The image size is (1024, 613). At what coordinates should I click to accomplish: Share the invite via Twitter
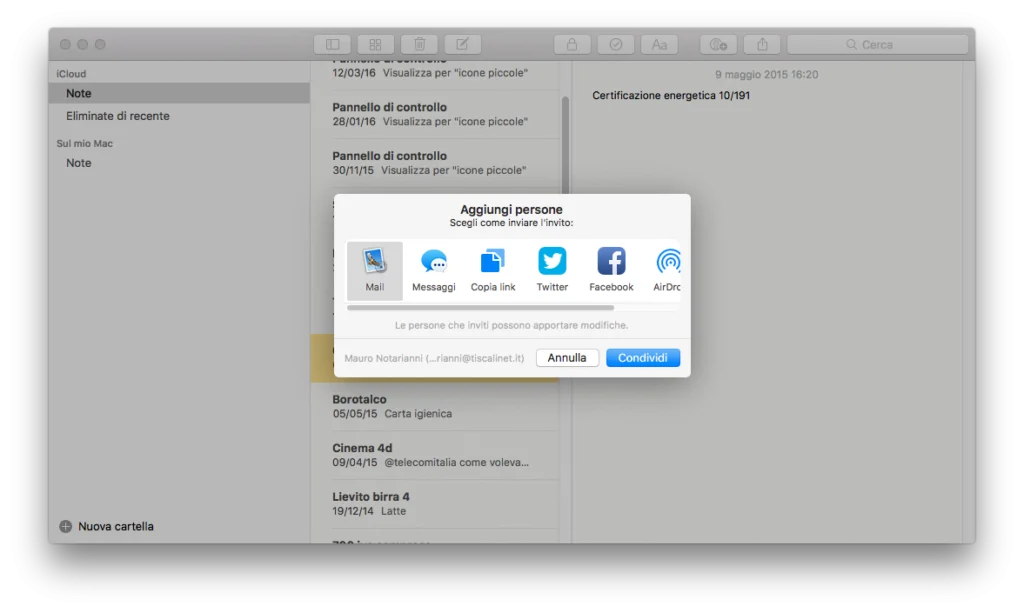point(551,268)
